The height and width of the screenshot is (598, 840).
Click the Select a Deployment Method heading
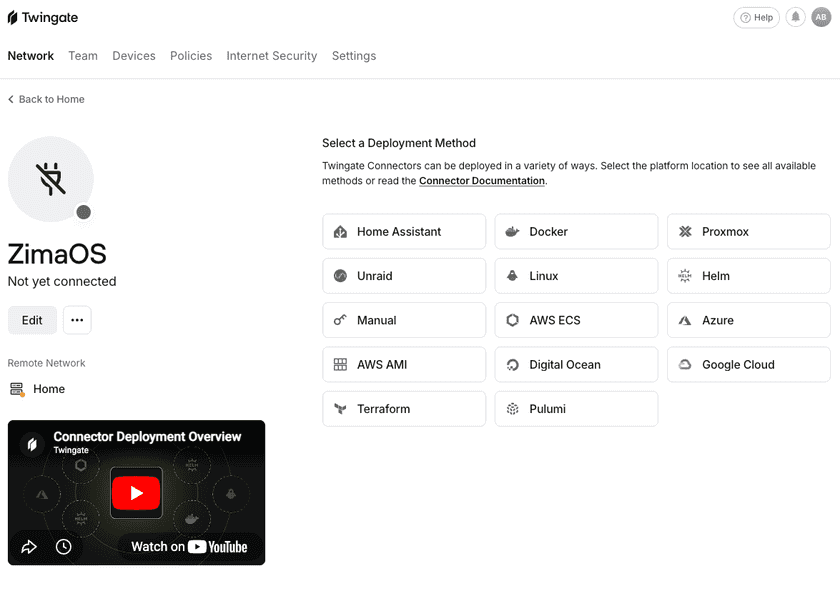[399, 143]
